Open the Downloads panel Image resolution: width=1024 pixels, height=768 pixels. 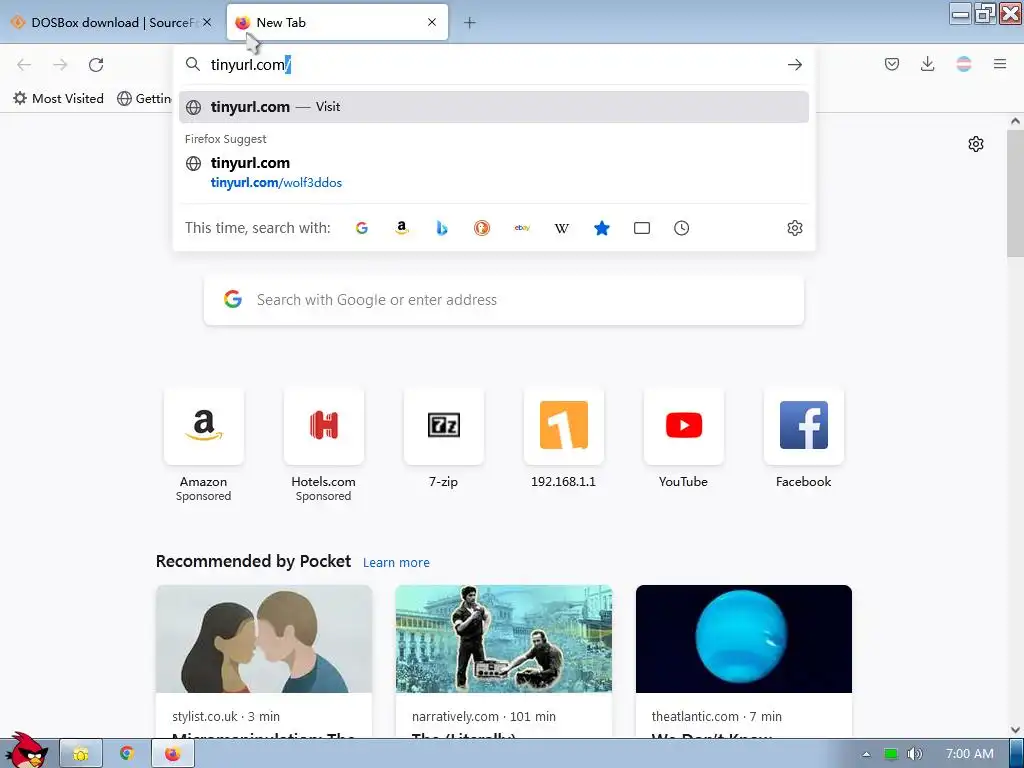point(927,64)
